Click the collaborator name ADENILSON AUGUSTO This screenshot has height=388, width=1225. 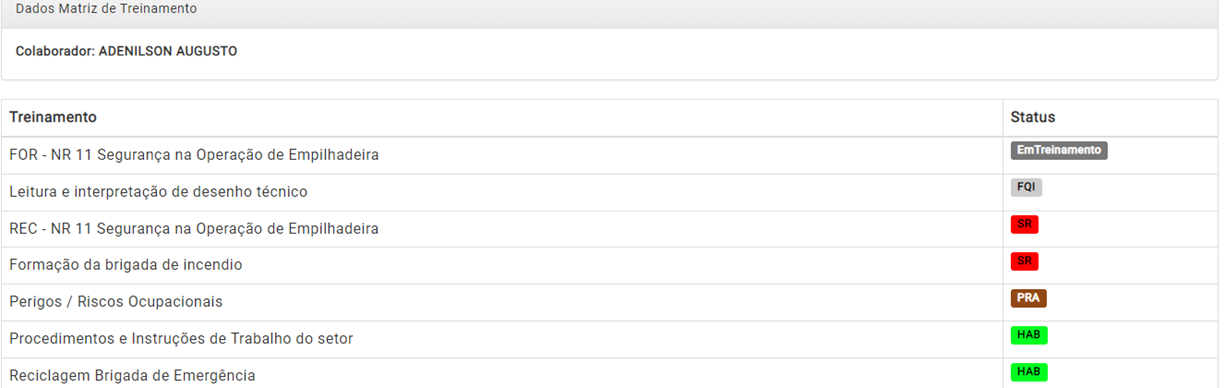click(168, 51)
